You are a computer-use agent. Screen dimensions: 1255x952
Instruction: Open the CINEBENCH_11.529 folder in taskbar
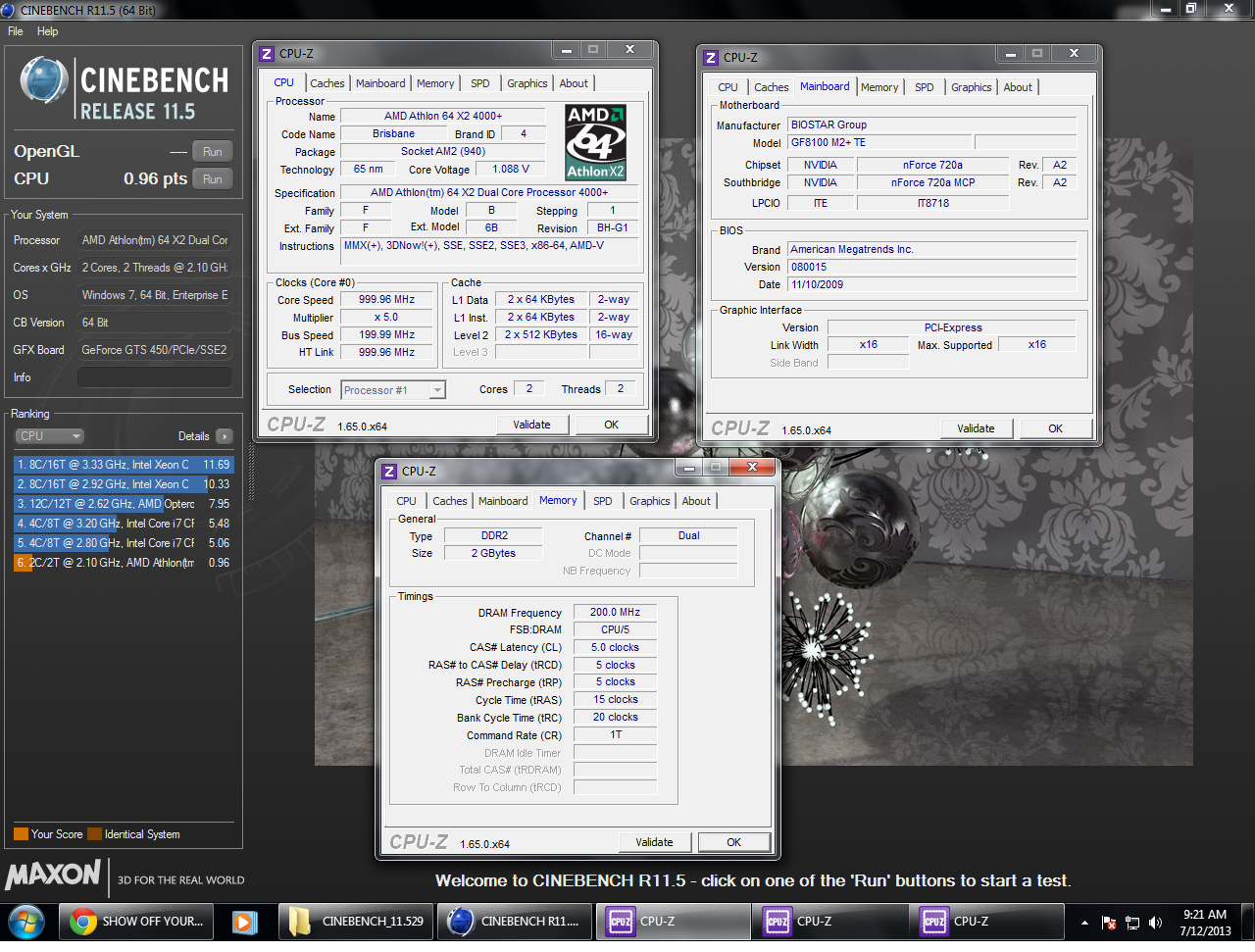point(357,922)
